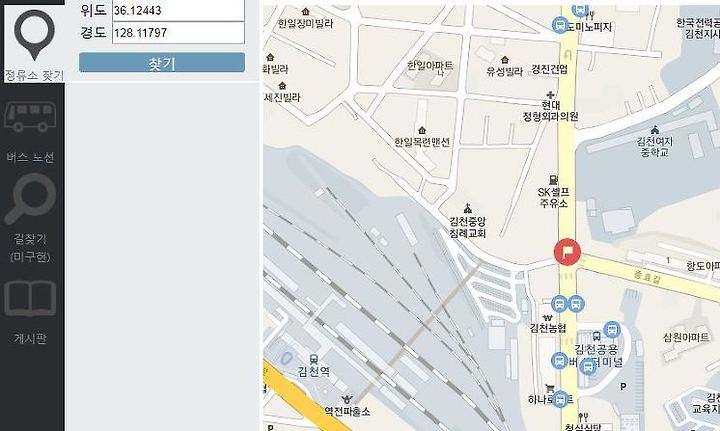Click the 역전파출소 police marker
The width and height of the screenshot is (720, 431).
(347, 400)
